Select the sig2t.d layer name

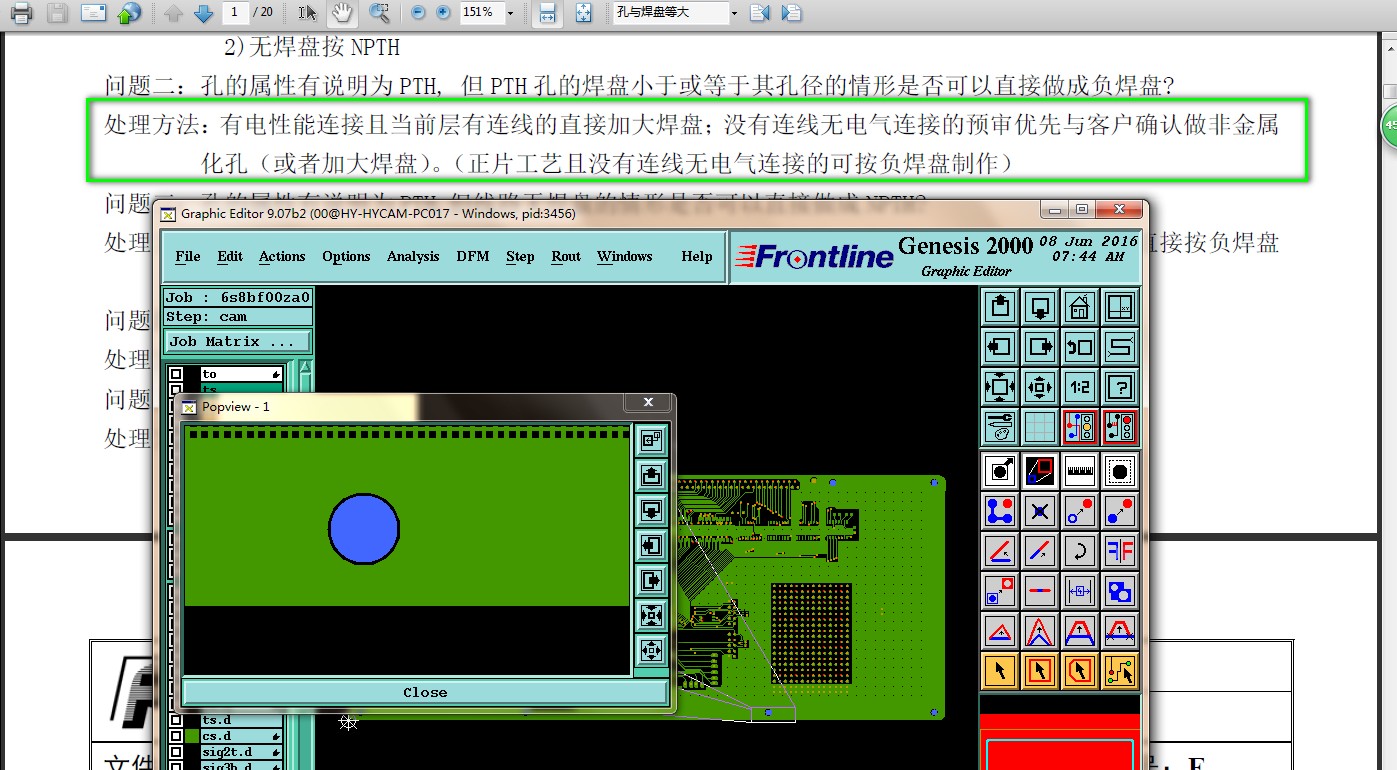240,752
